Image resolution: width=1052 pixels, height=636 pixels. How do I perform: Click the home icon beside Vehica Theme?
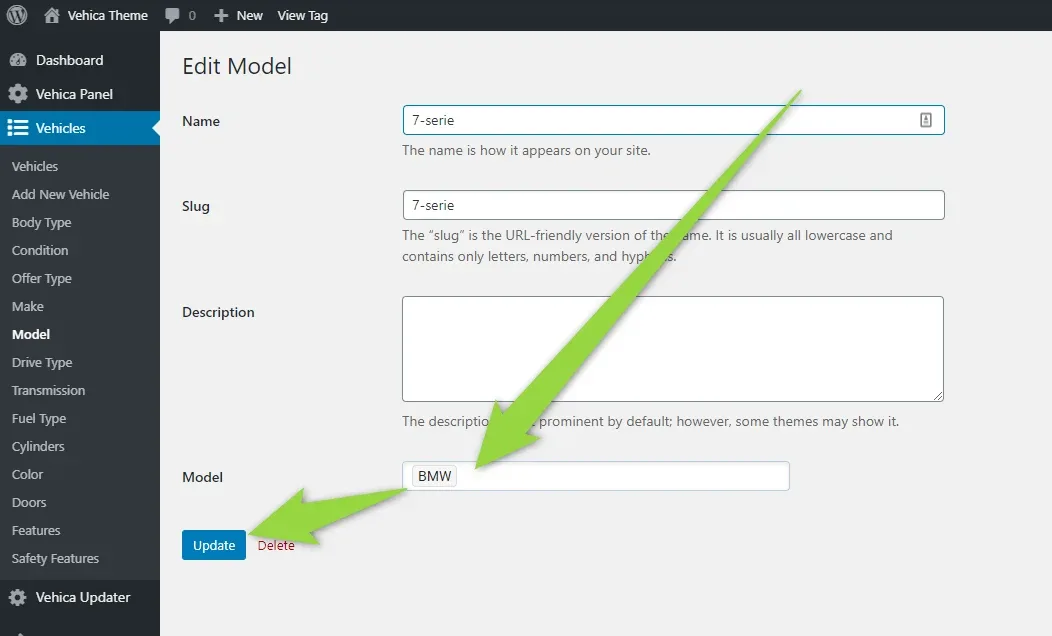coord(52,15)
